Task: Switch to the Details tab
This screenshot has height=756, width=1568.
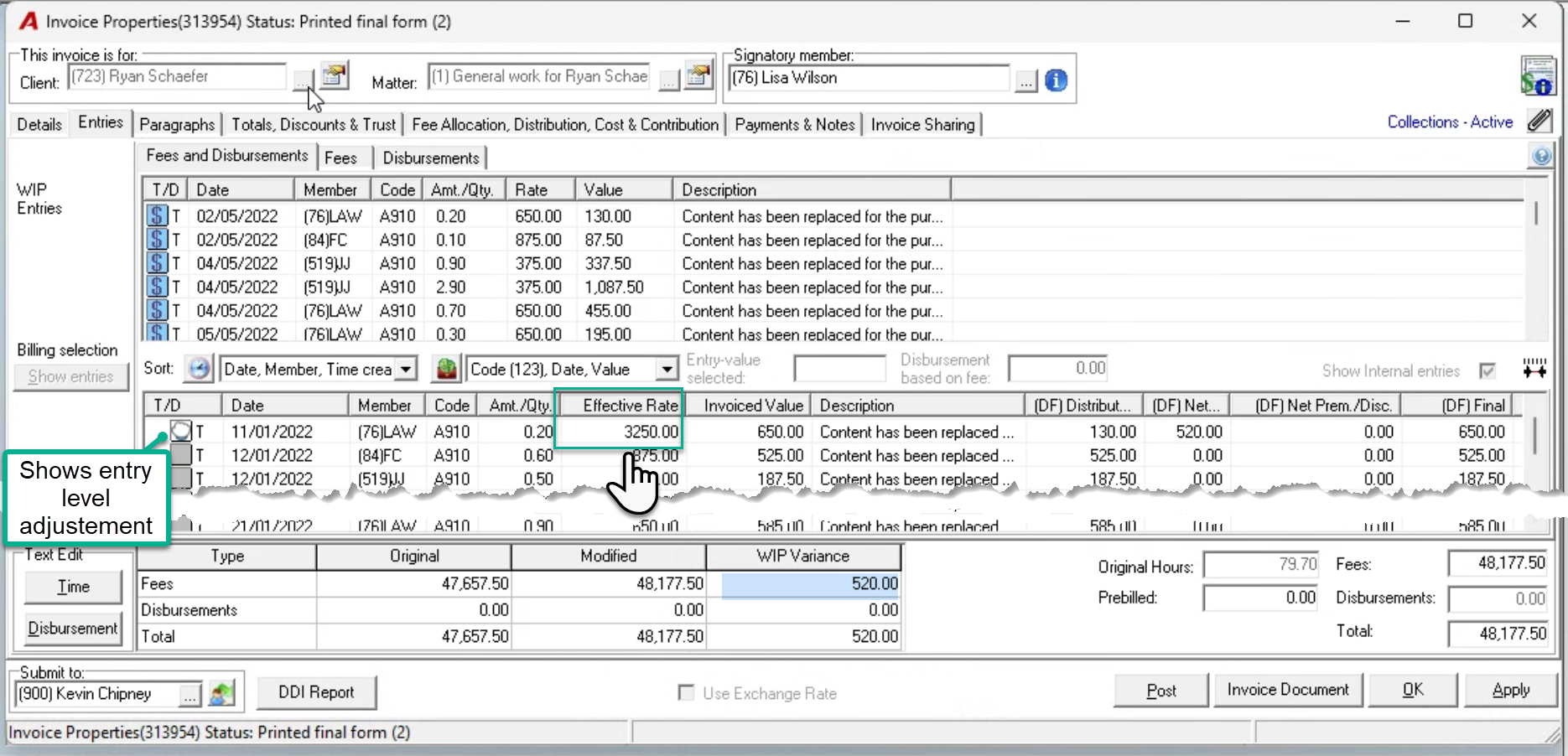Action: point(39,124)
